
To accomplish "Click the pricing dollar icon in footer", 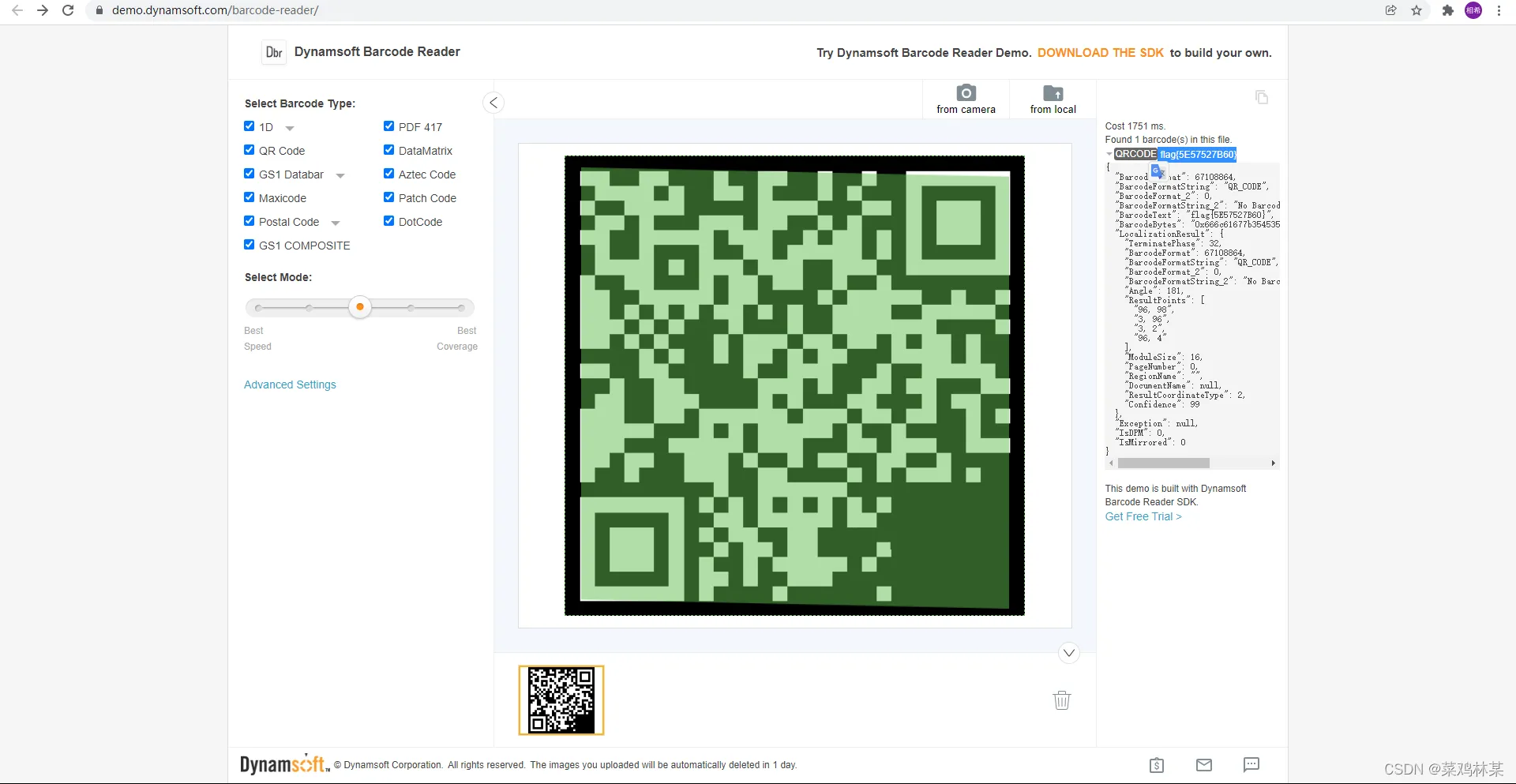I will 1157,764.
